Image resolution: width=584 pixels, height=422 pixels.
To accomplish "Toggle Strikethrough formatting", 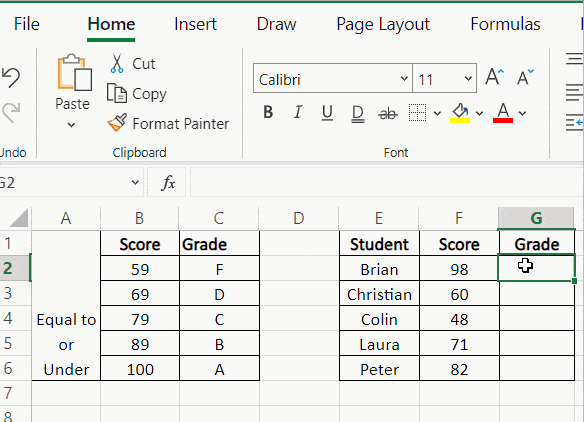I will 388,113.
